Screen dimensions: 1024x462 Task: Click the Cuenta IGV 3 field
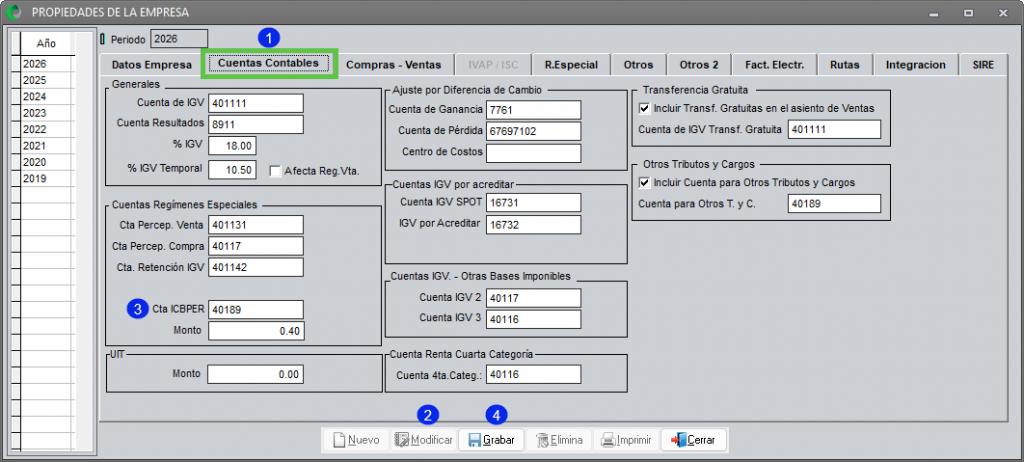[x=534, y=319]
